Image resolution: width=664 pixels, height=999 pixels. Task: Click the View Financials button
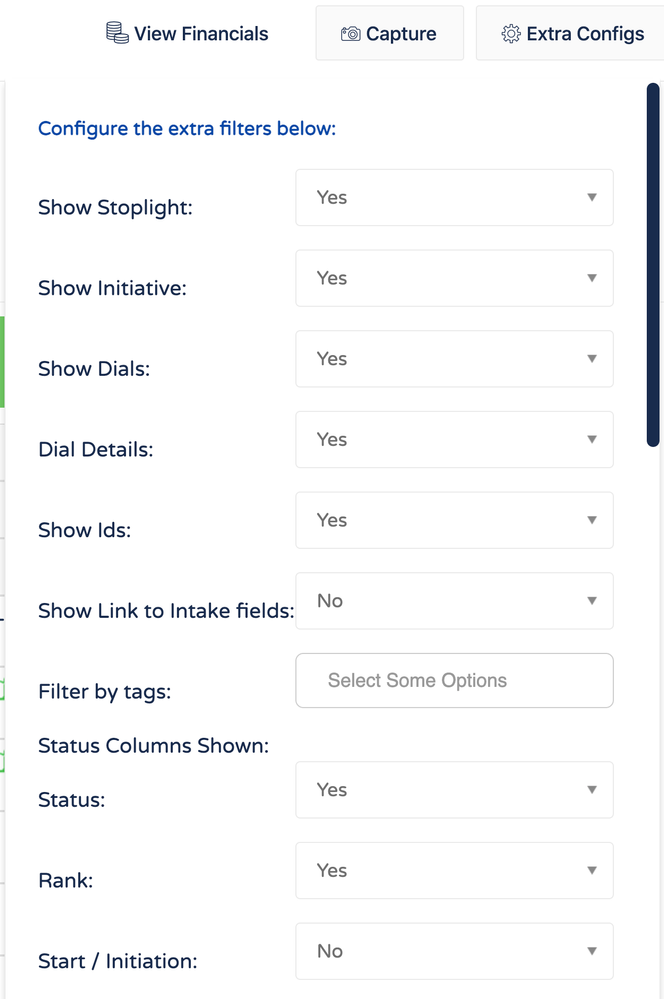pos(186,33)
